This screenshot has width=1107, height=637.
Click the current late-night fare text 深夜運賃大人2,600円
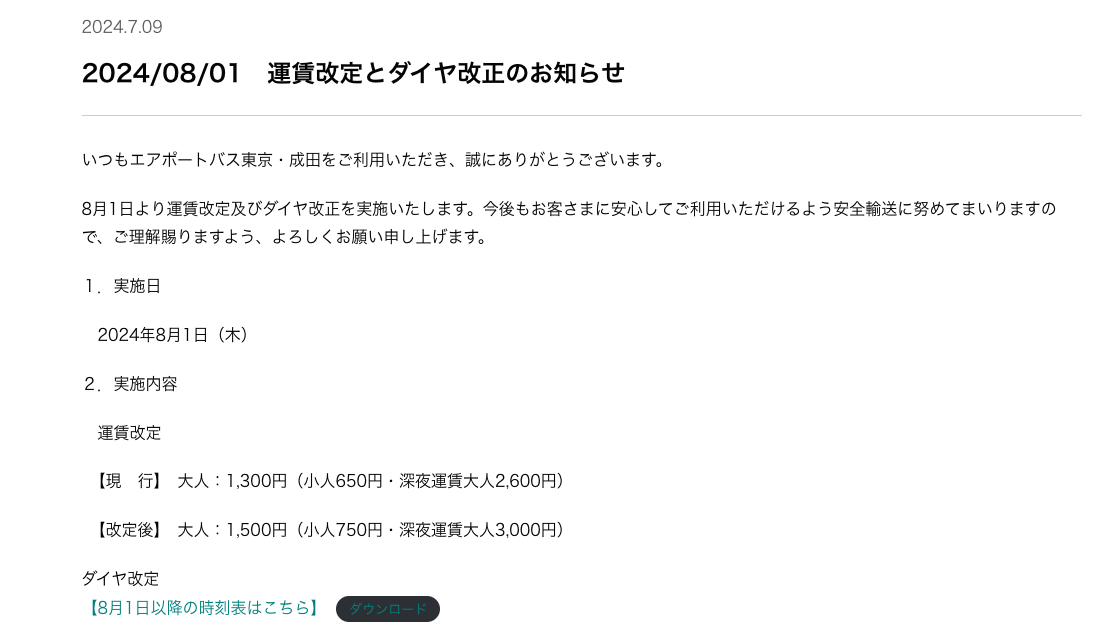click(478, 481)
